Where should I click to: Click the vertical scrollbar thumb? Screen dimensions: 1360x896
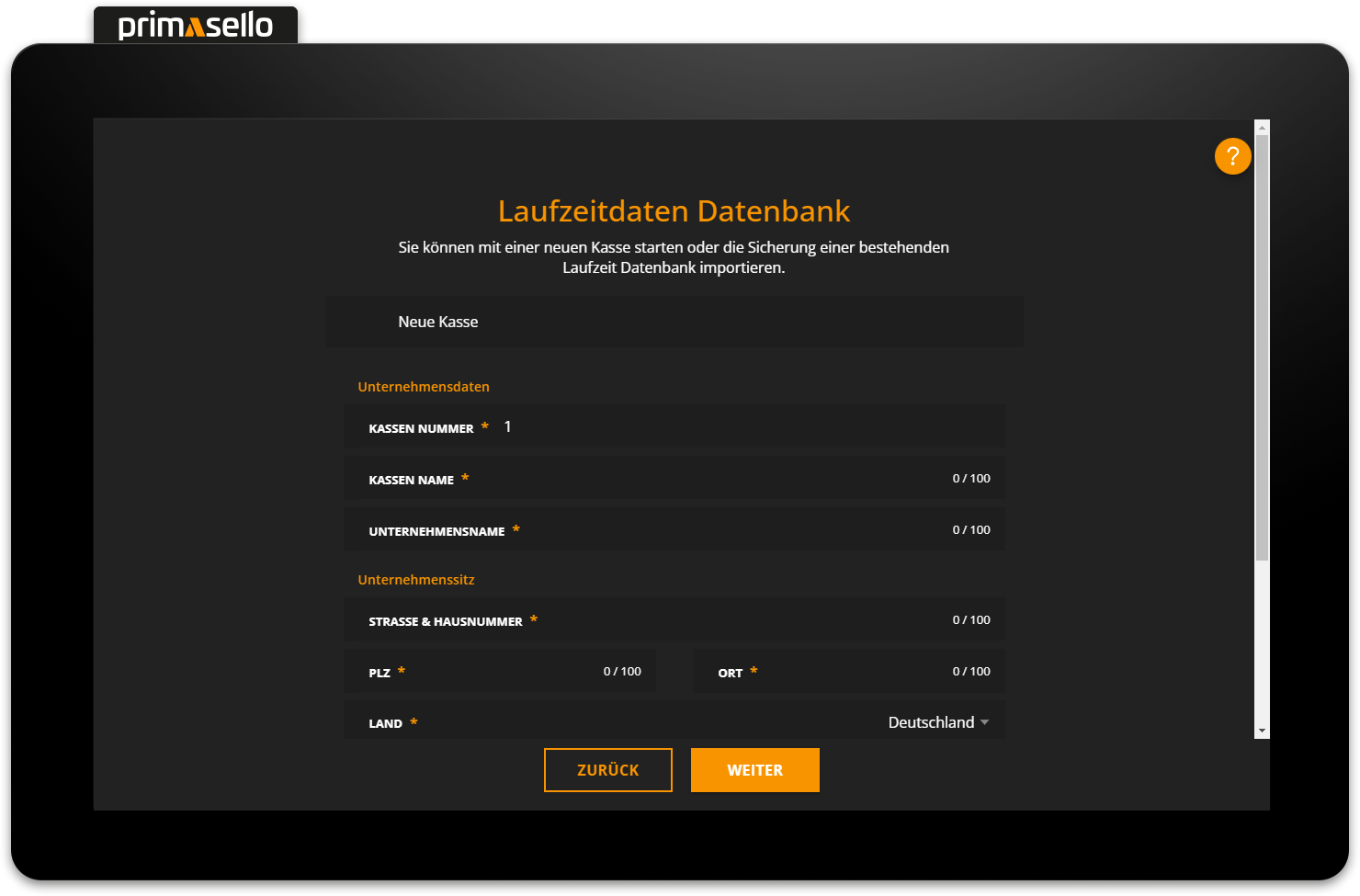(x=1262, y=347)
